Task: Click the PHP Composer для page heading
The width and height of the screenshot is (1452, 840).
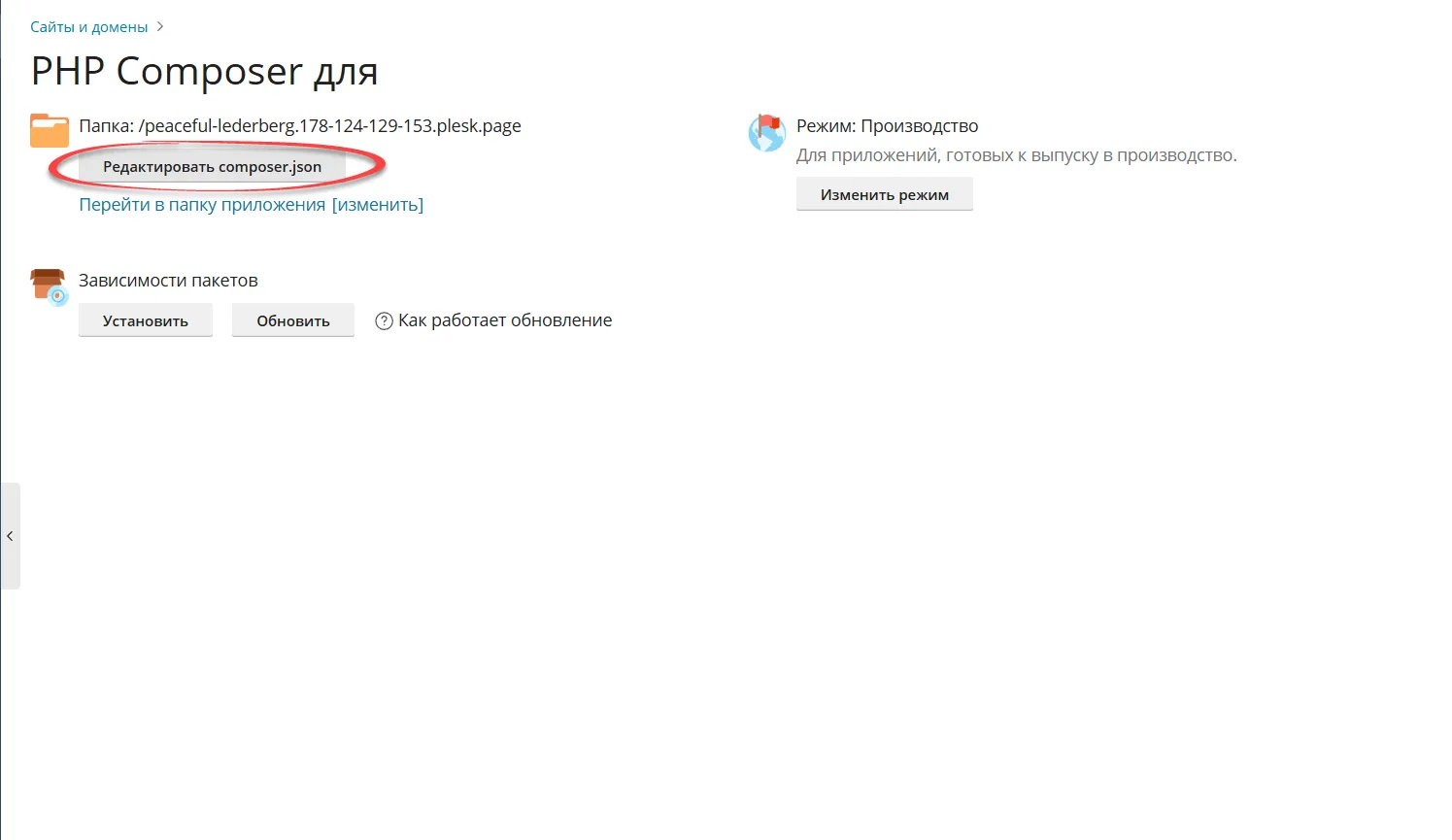Action: pyautogui.click(x=204, y=72)
